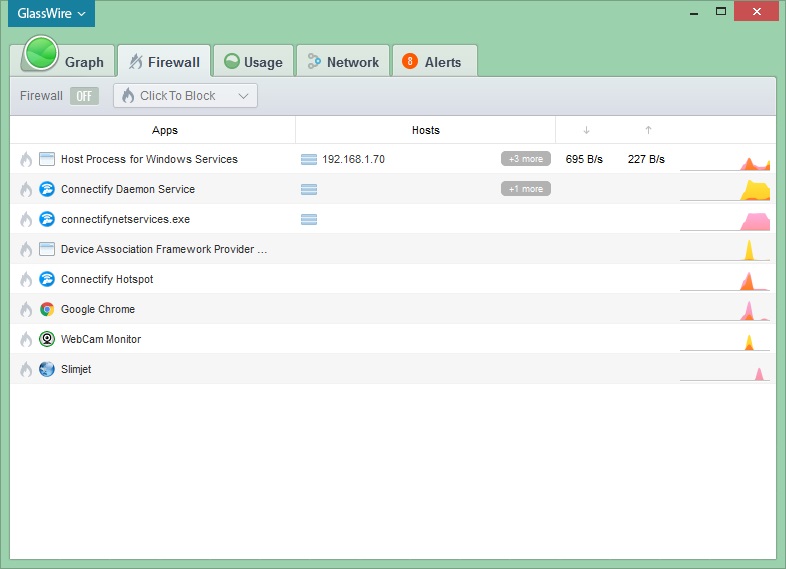Select the Connectify Hotspot app name
The height and width of the screenshot is (569, 786).
tap(107, 279)
